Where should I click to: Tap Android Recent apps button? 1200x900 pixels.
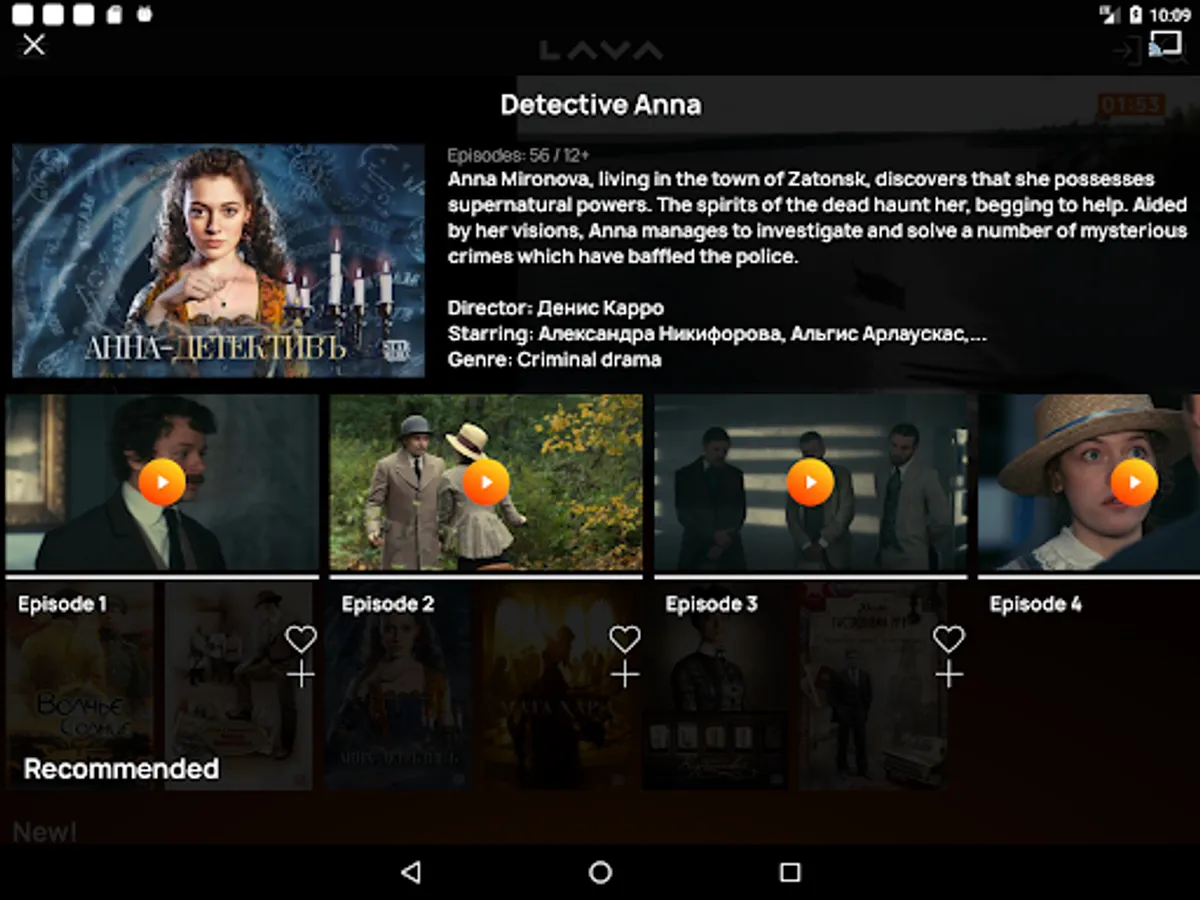790,872
